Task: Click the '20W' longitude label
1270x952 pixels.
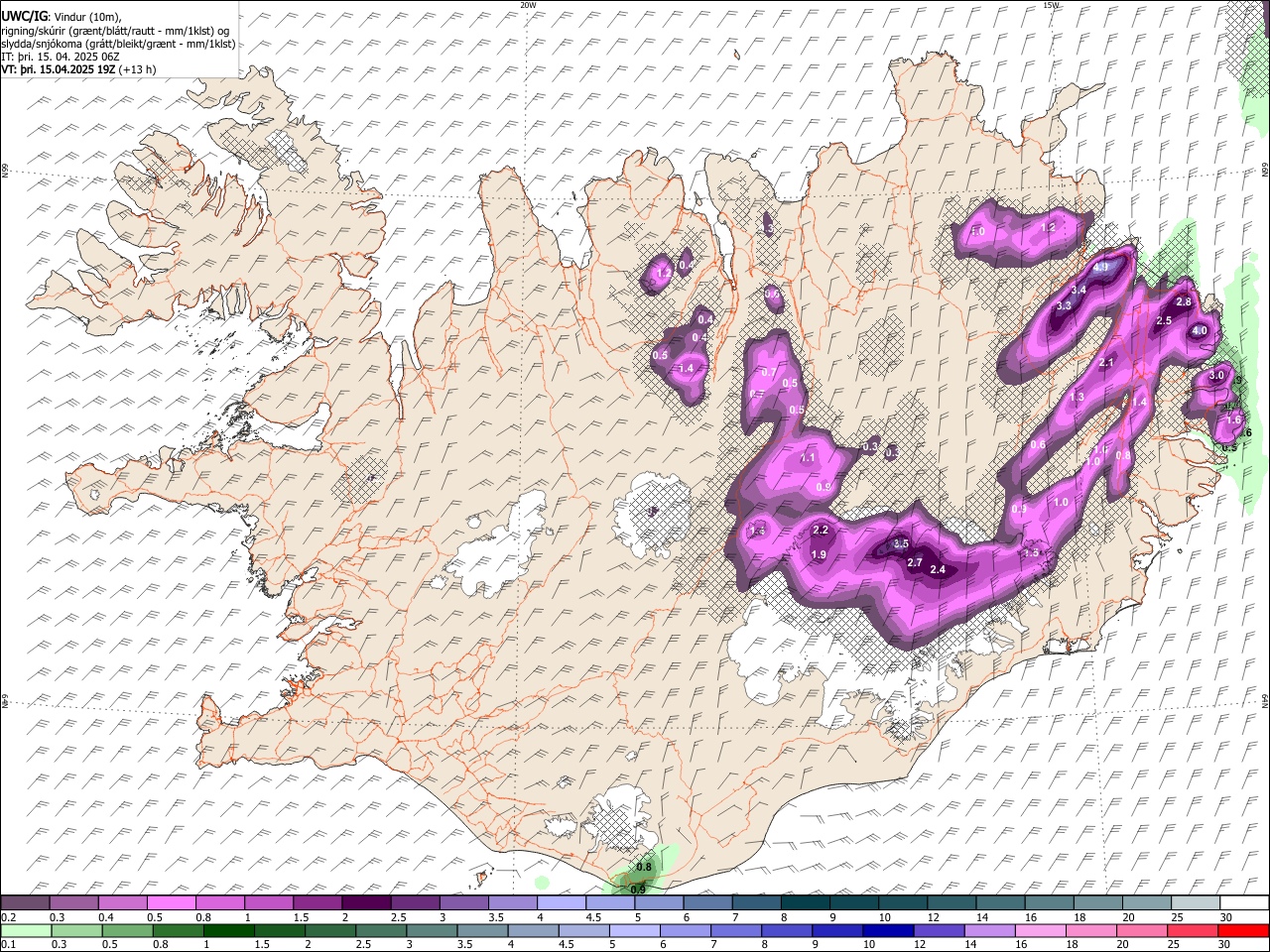Action: [x=528, y=5]
